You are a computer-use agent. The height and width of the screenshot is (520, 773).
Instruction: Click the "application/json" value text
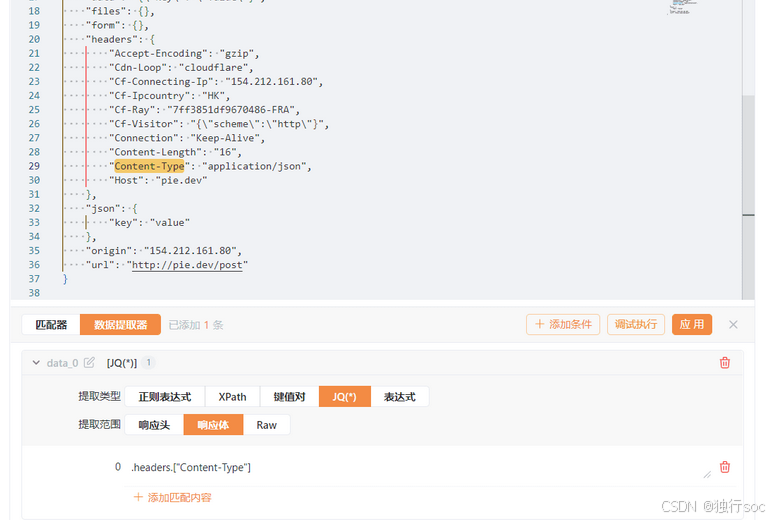coord(254,166)
